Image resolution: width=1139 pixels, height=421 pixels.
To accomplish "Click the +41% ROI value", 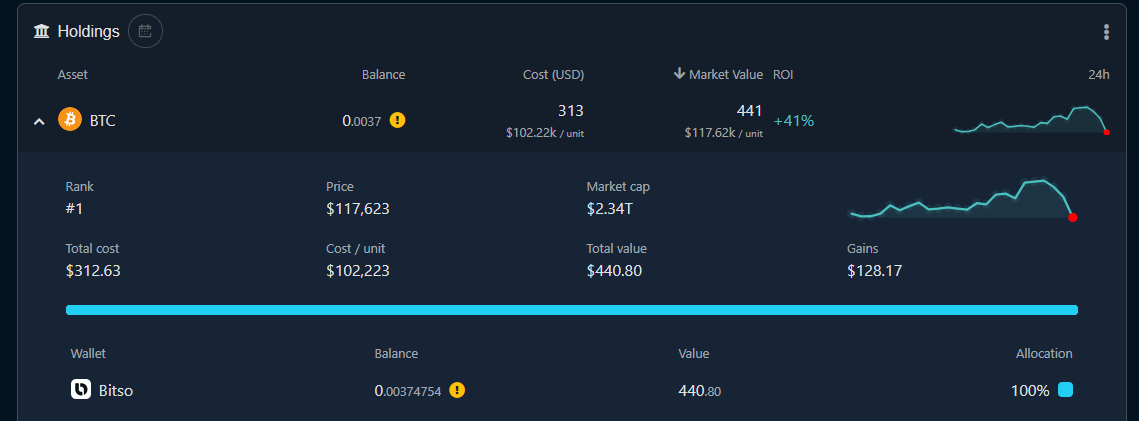I will pos(794,120).
